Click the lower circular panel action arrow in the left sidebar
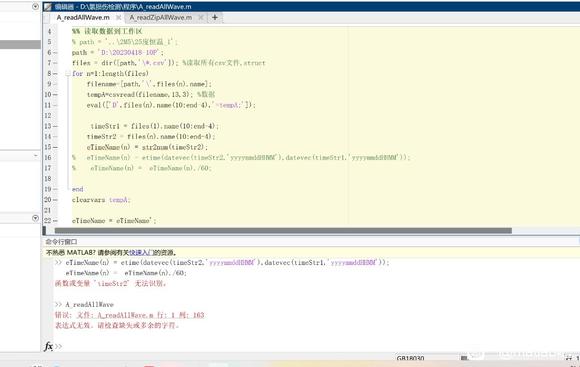The width and height of the screenshot is (580, 367). pyautogui.click(x=36, y=218)
